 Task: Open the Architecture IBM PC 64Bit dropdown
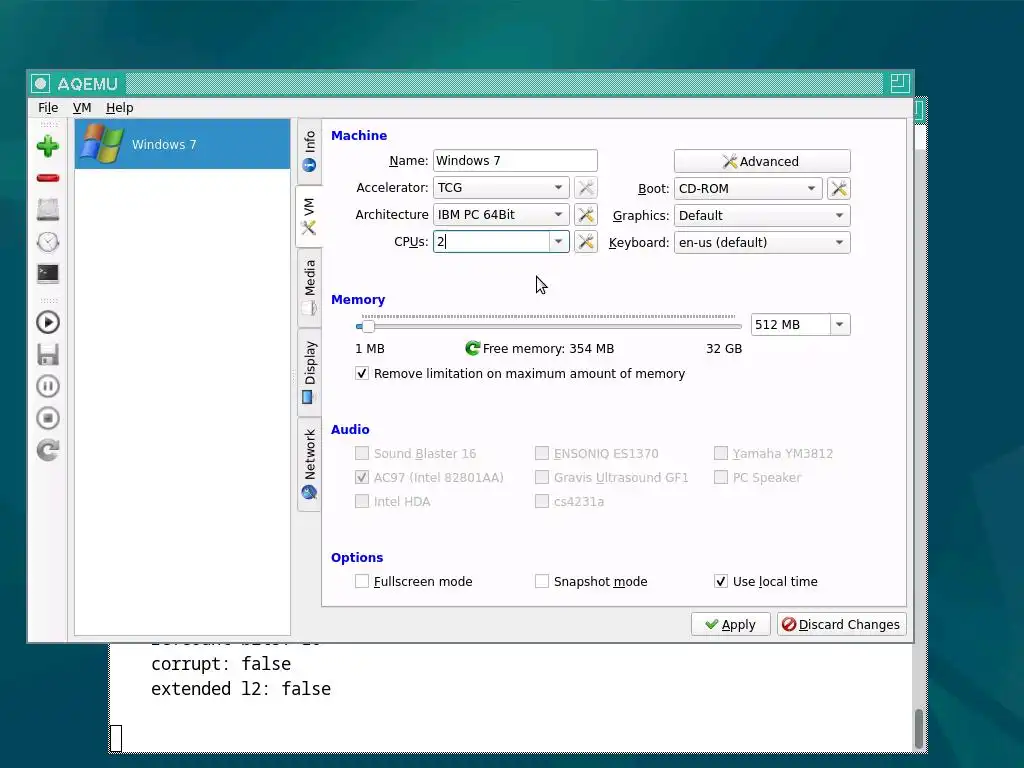click(x=501, y=215)
